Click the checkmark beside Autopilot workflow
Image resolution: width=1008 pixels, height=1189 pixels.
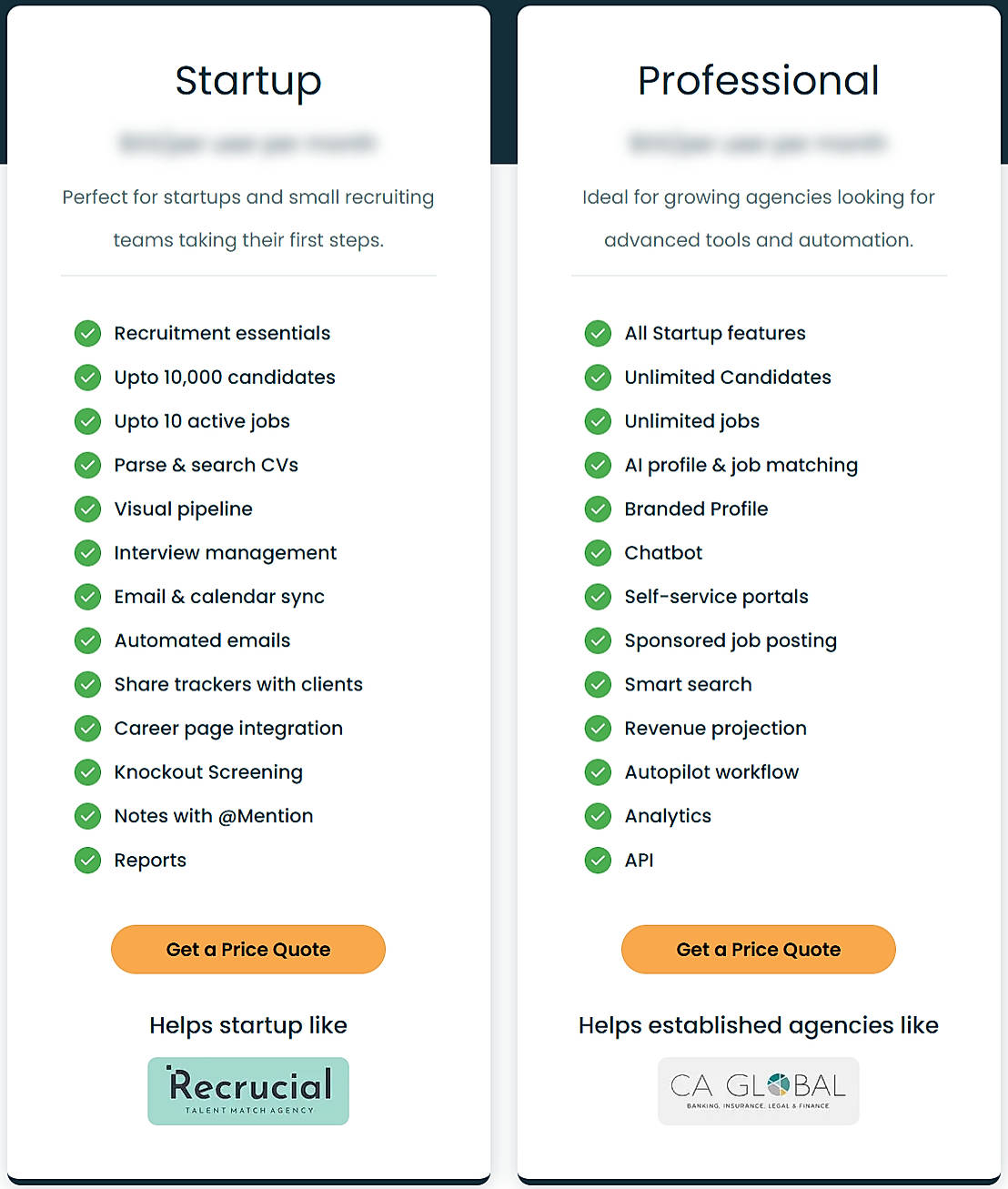(598, 772)
